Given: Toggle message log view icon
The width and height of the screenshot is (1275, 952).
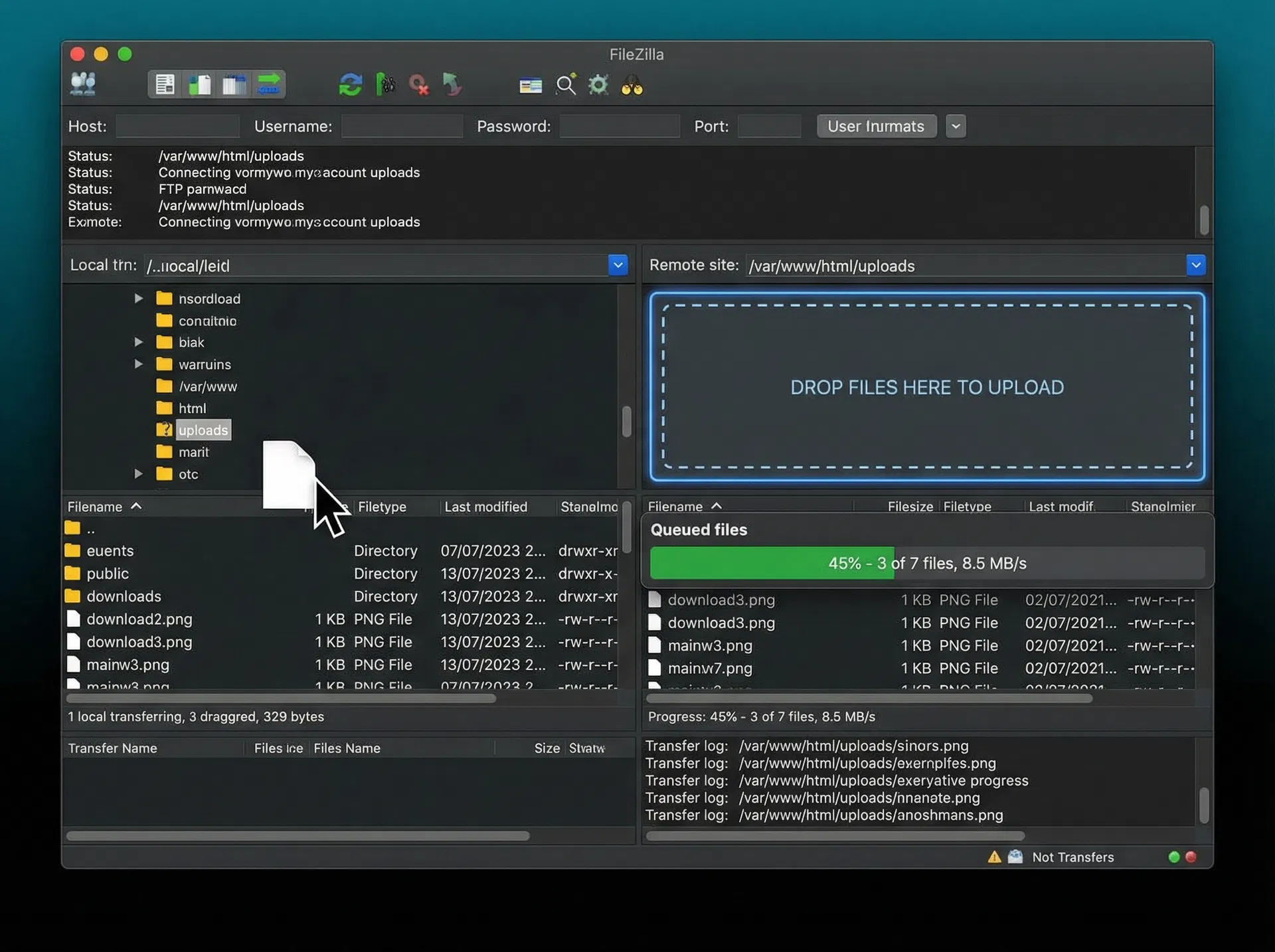Looking at the screenshot, I should [x=165, y=85].
